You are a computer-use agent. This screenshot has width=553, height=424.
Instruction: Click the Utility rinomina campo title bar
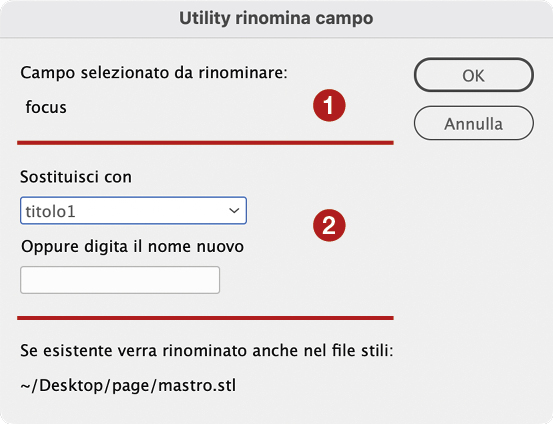[276, 18]
